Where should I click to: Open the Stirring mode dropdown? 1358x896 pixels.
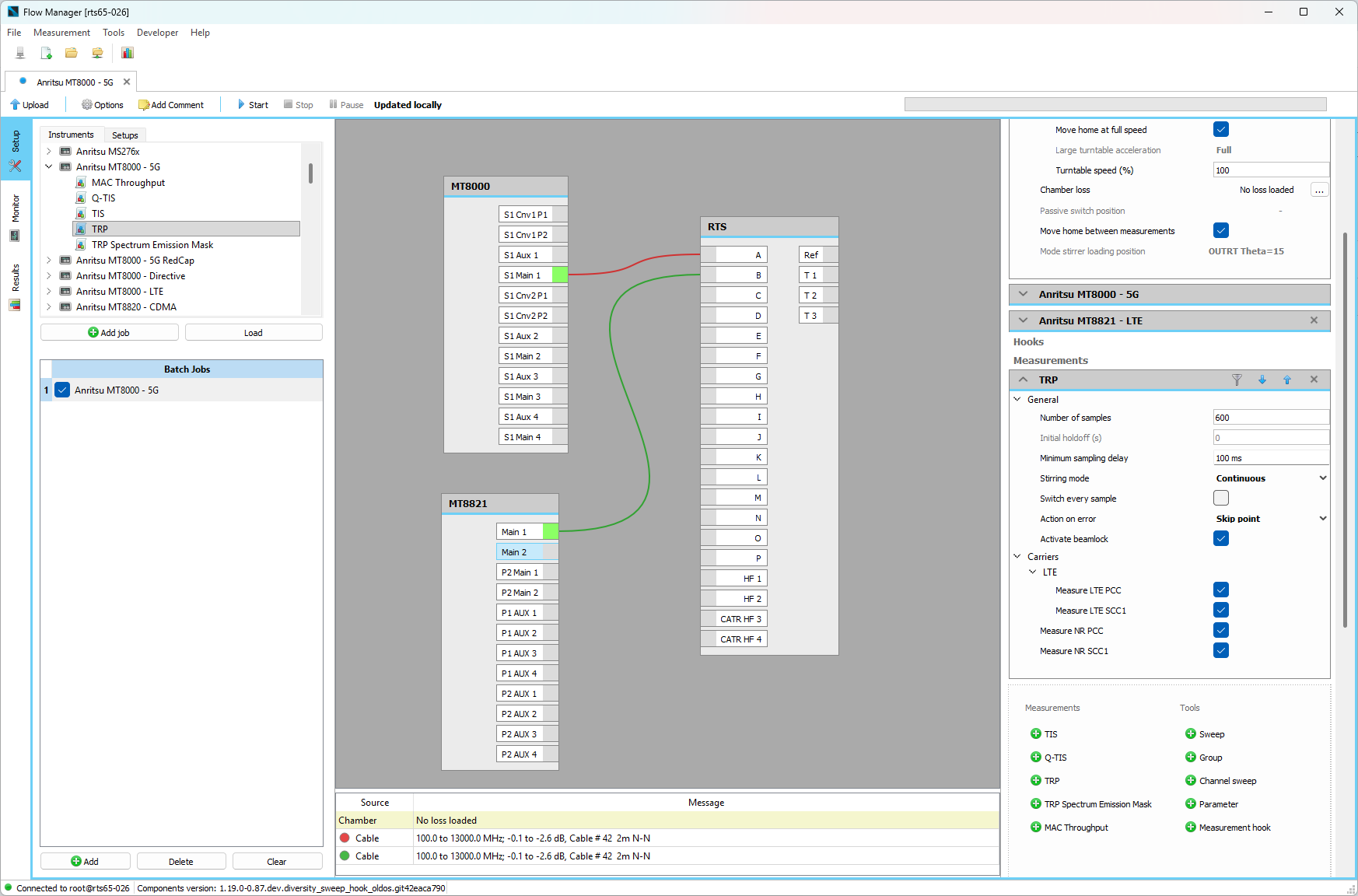point(1270,478)
